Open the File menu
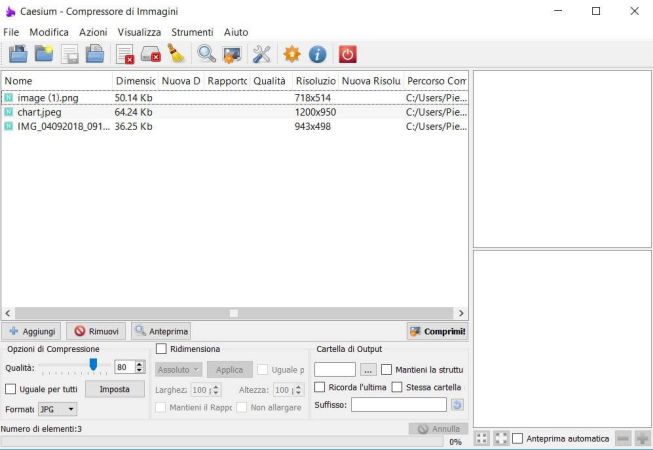The image size is (653, 450). coord(11,32)
